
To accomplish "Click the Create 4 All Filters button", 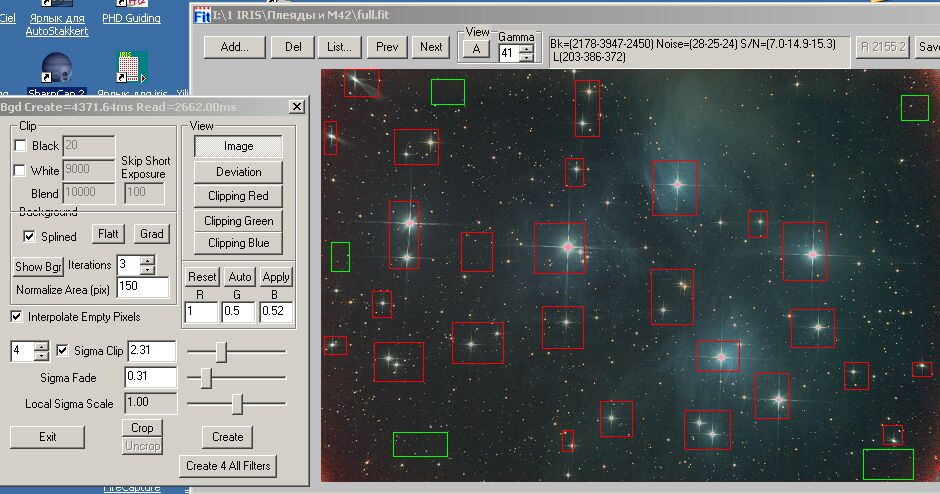I will pos(227,466).
